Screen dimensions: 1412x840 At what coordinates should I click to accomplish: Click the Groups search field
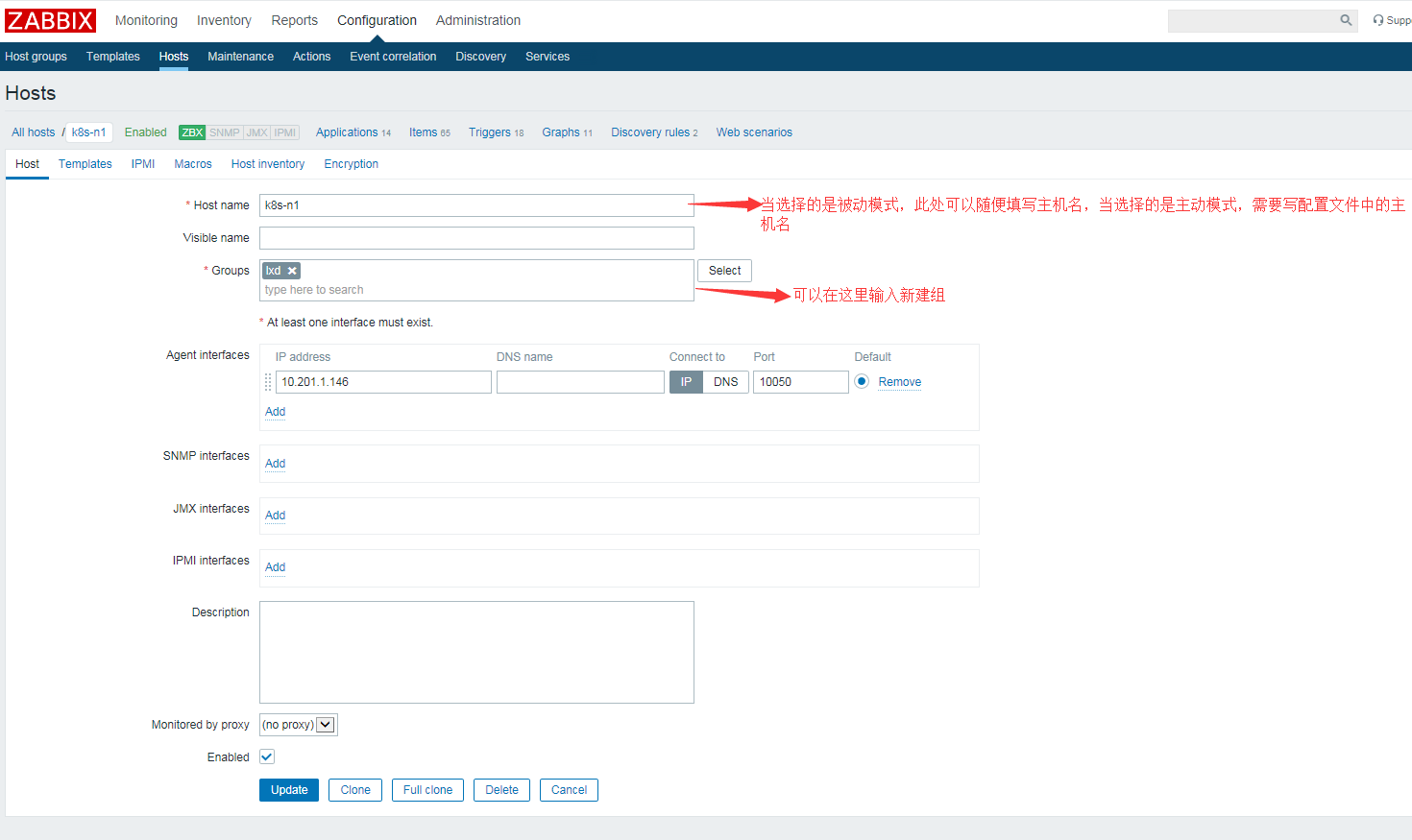pos(476,290)
